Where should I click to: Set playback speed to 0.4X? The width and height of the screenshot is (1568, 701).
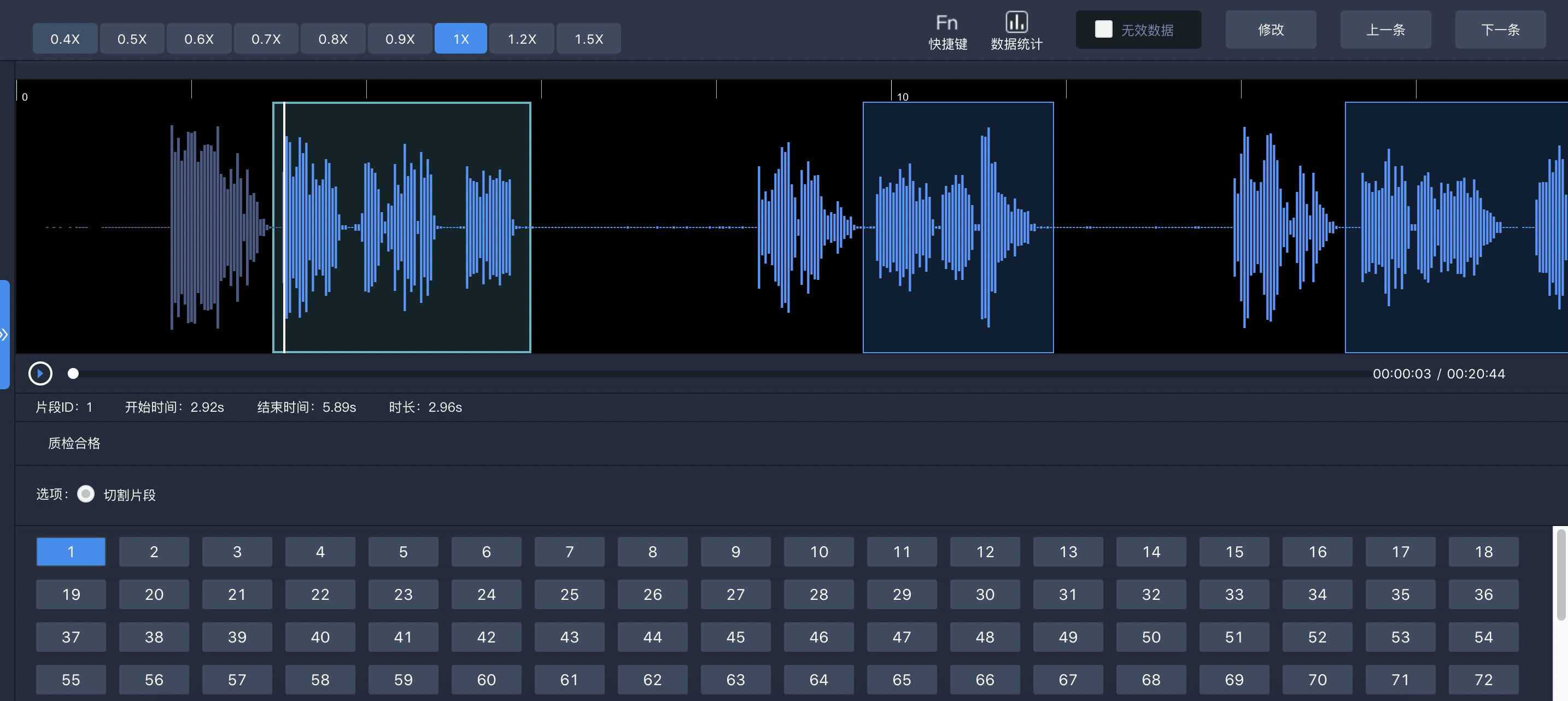65,38
